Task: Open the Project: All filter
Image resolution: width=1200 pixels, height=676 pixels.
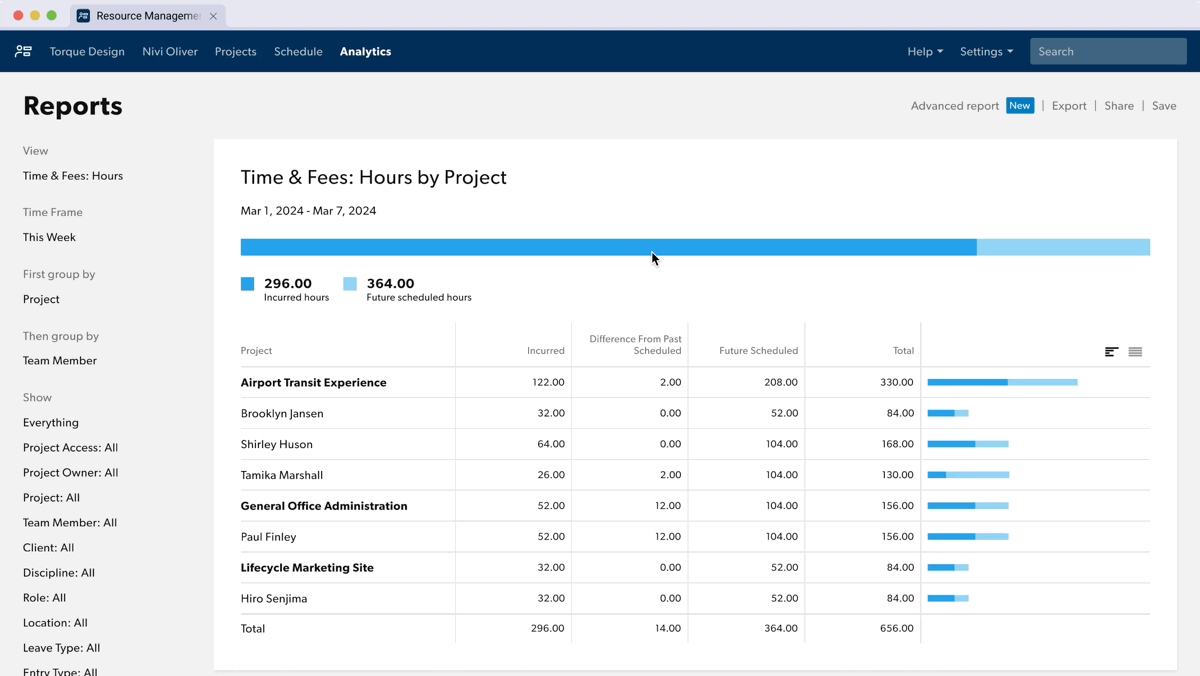Action: [x=51, y=498]
